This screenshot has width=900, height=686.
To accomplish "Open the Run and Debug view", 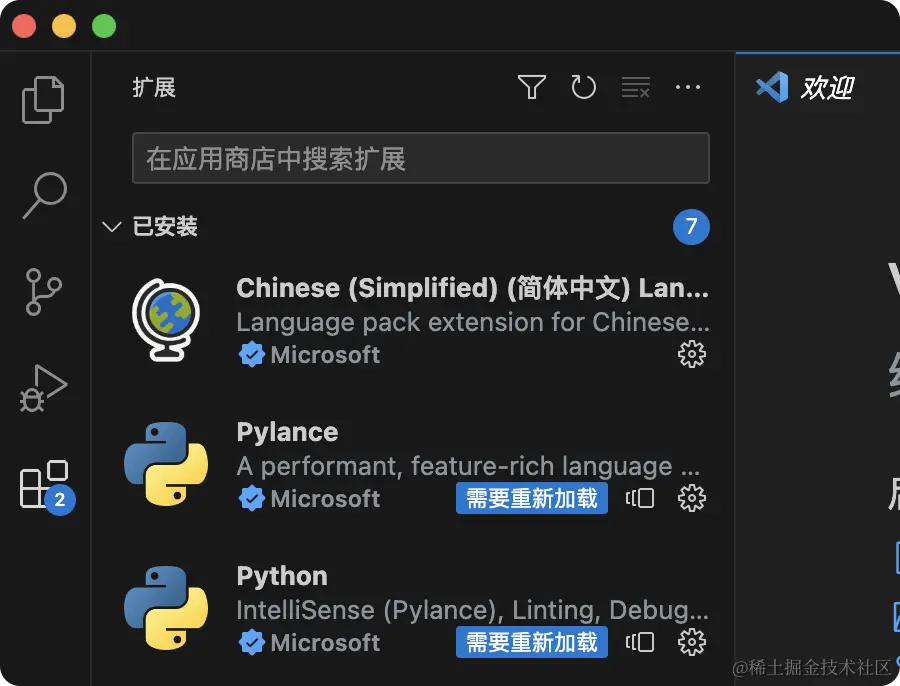I will [44, 388].
